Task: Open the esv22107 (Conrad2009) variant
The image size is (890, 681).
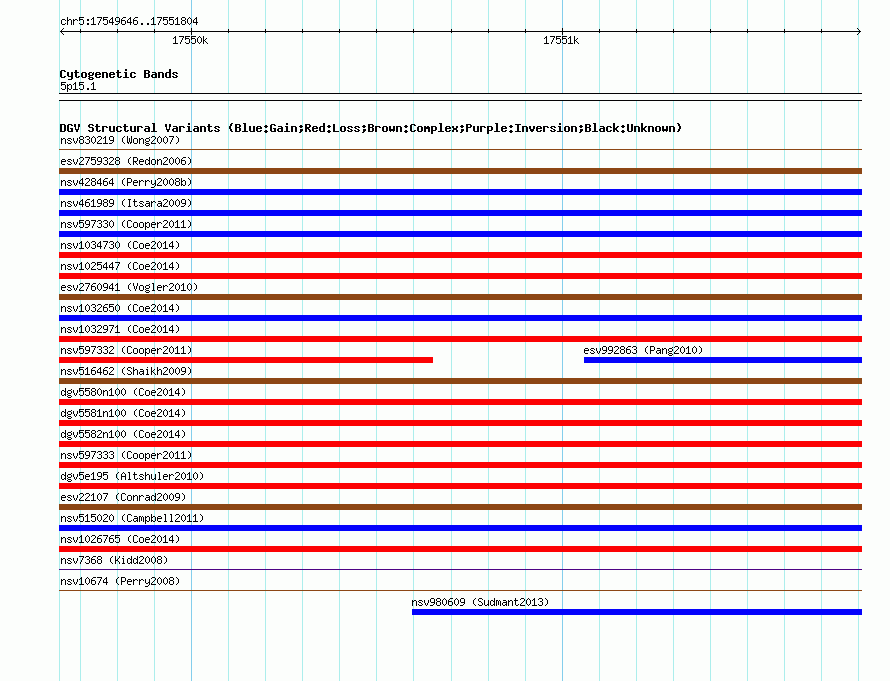Action: click(x=123, y=497)
